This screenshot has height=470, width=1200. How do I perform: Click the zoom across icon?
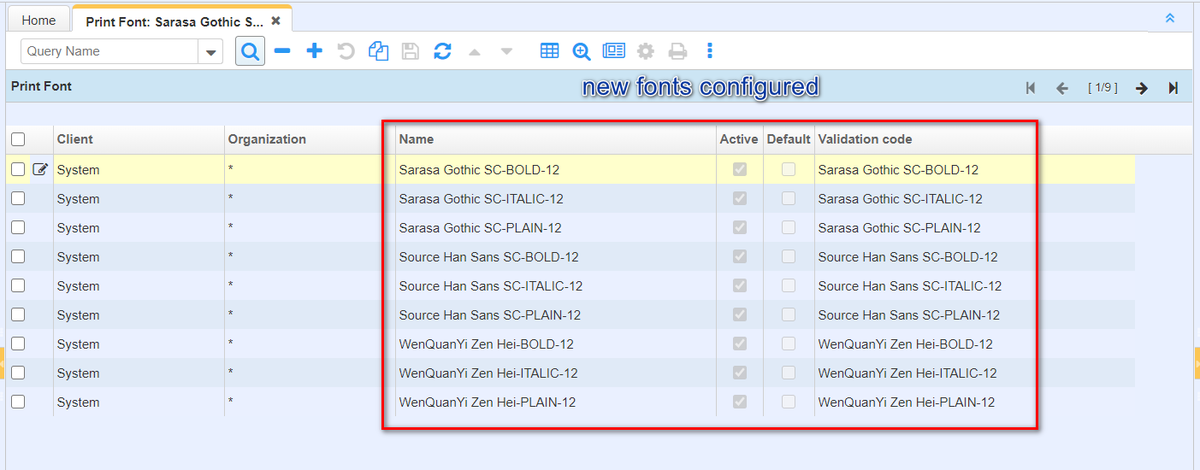pos(581,51)
